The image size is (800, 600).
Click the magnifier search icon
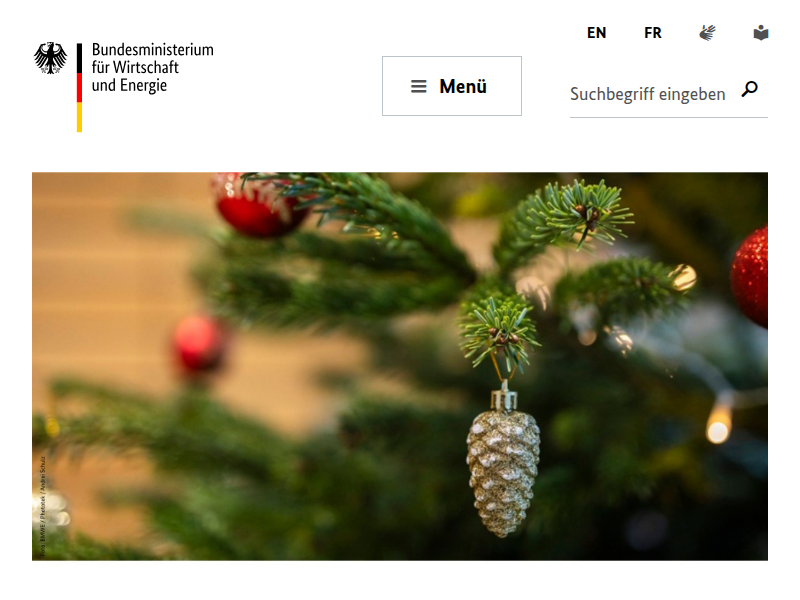[749, 89]
